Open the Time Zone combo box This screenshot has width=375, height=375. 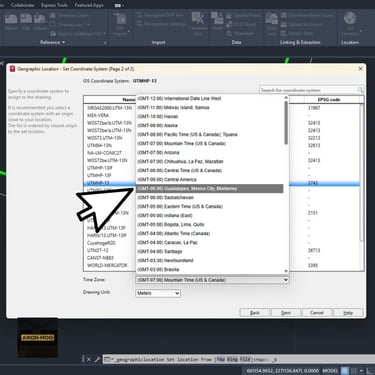[212, 280]
